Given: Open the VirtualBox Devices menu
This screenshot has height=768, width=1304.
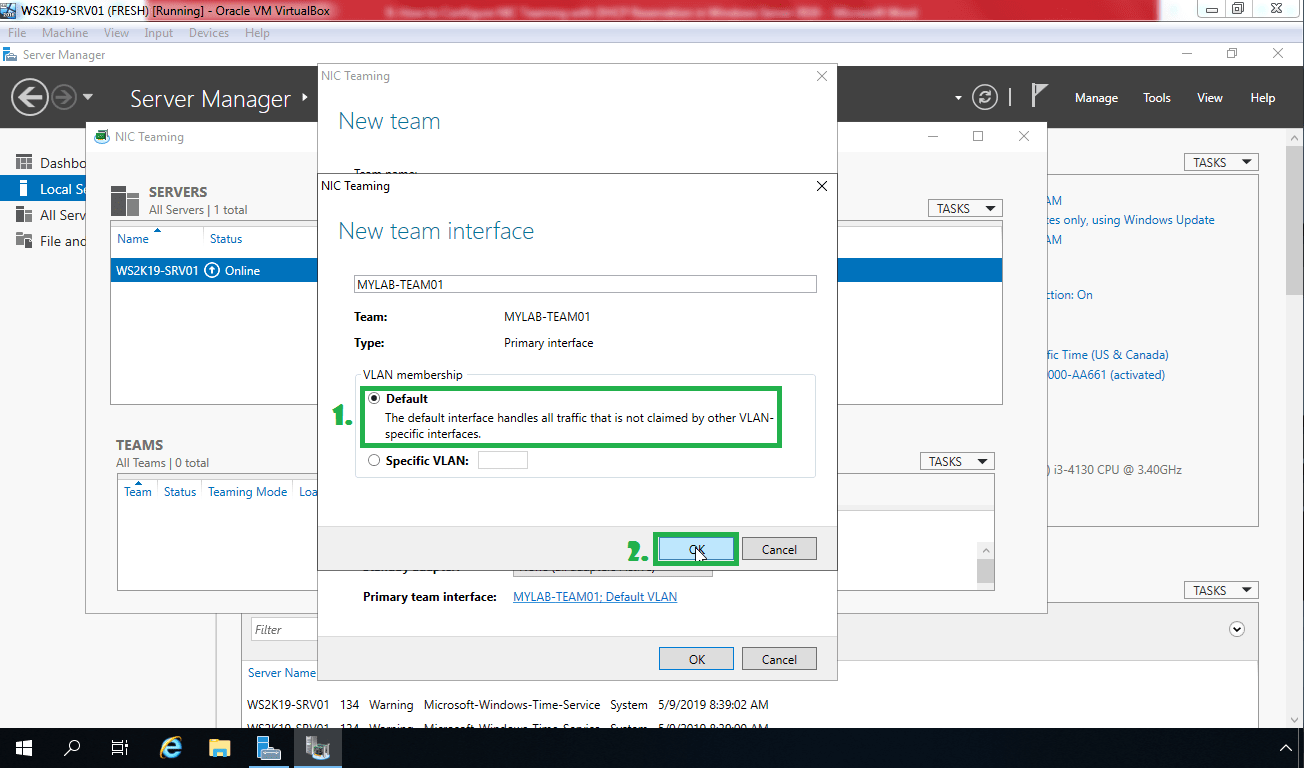Looking at the screenshot, I should pyautogui.click(x=209, y=33).
